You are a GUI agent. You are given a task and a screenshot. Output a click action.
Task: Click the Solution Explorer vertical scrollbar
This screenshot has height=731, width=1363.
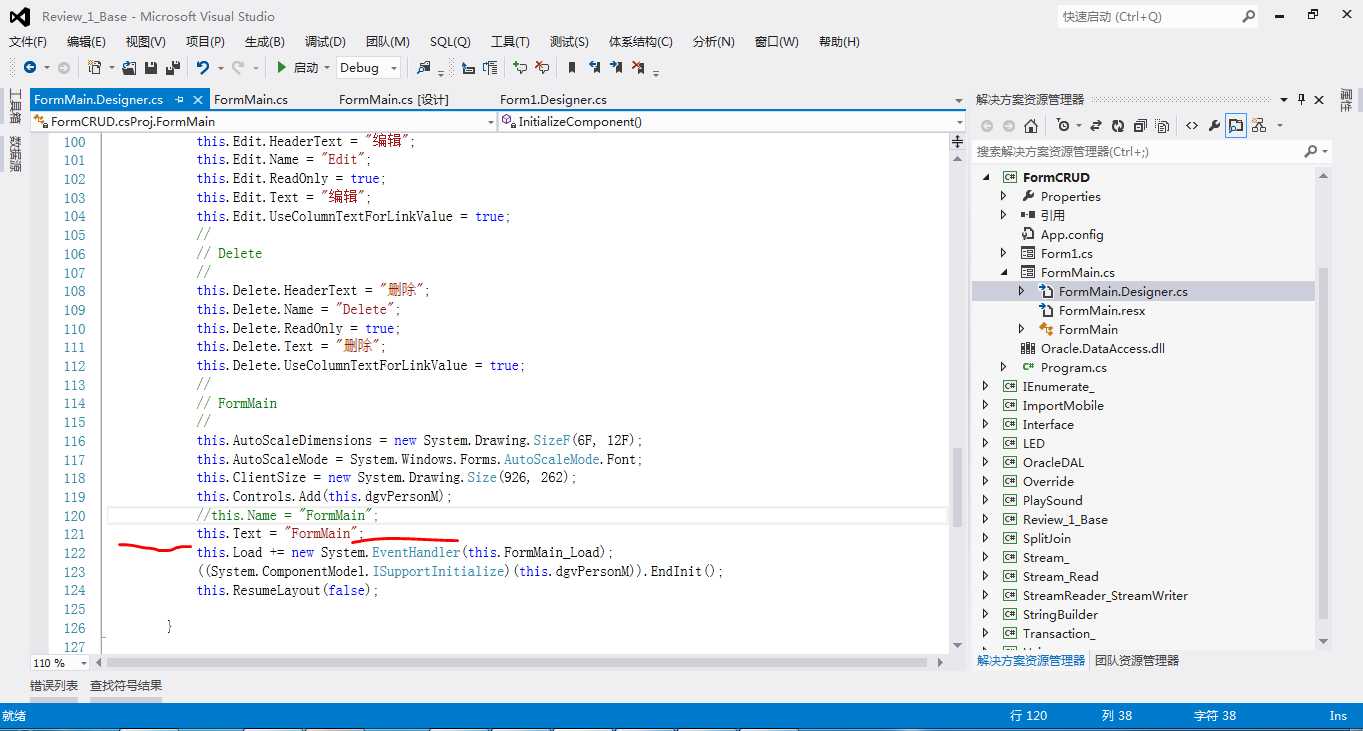(x=1323, y=445)
